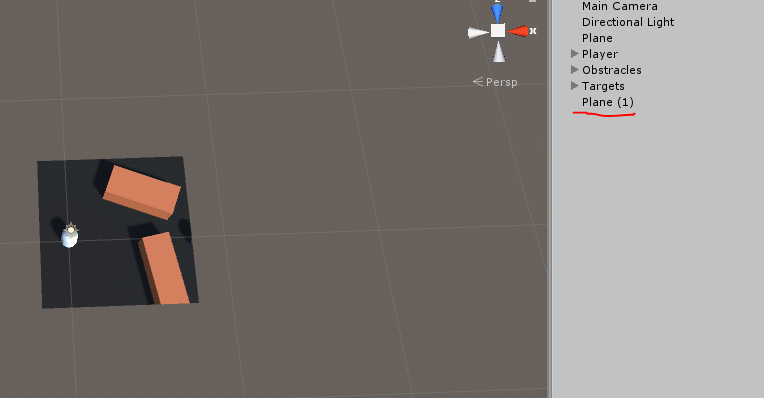Image resolution: width=764 pixels, height=398 pixels.
Task: Click the white bottom cone on gizmo
Action: coord(498,52)
